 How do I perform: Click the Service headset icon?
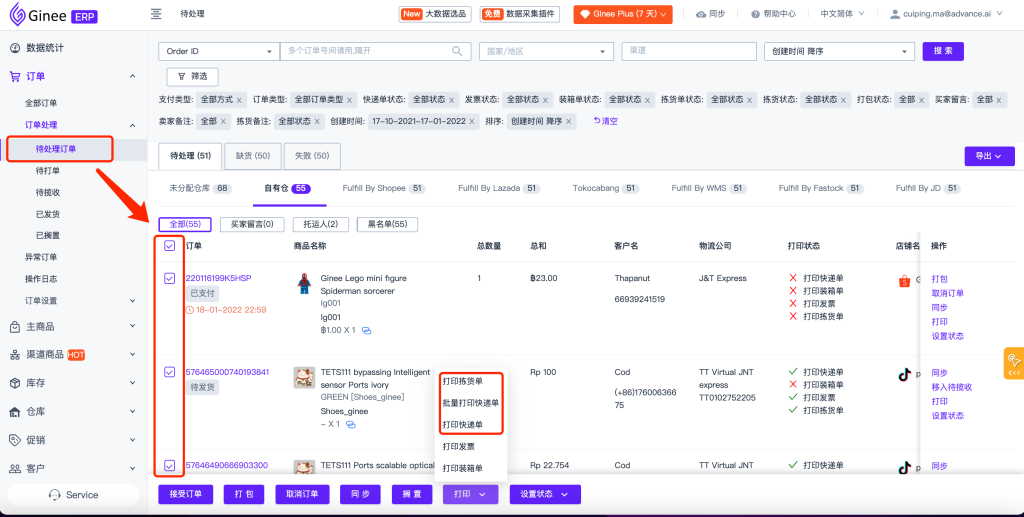[55, 495]
